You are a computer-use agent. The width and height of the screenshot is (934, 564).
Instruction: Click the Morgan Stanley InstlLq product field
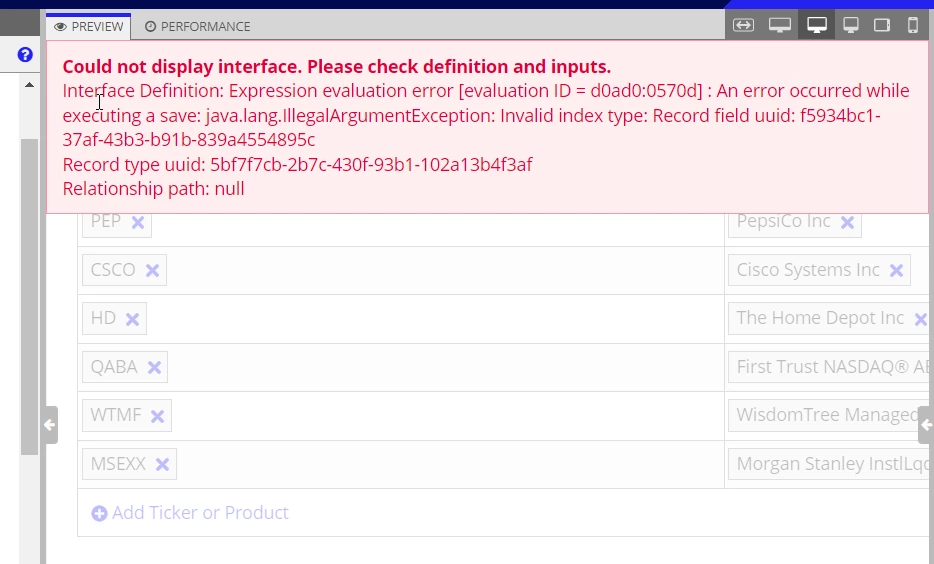point(829,463)
